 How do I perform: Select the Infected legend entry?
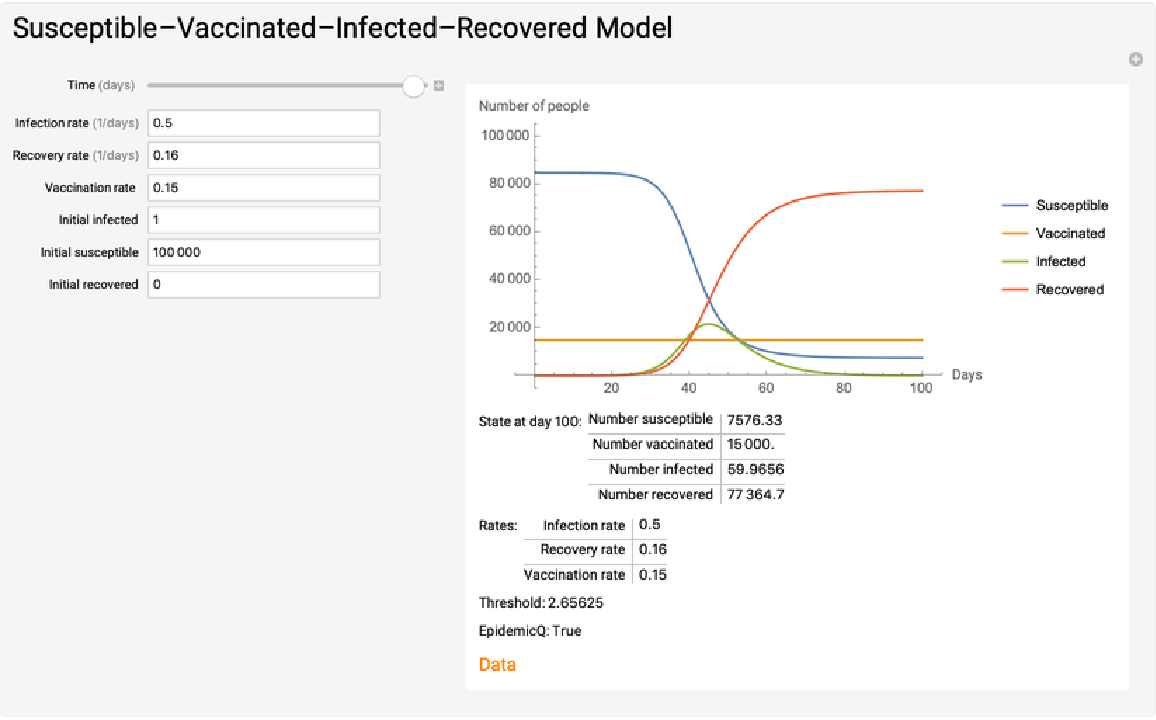click(1060, 261)
